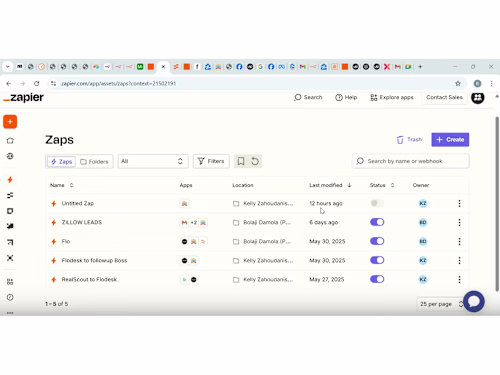Go back in browser history
Viewport: 500px width, 375px height.
[x=9, y=83]
